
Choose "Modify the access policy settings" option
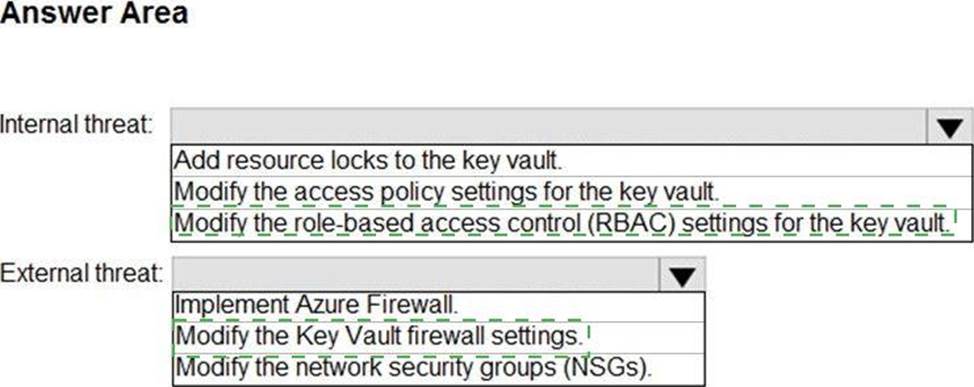pos(571,192)
